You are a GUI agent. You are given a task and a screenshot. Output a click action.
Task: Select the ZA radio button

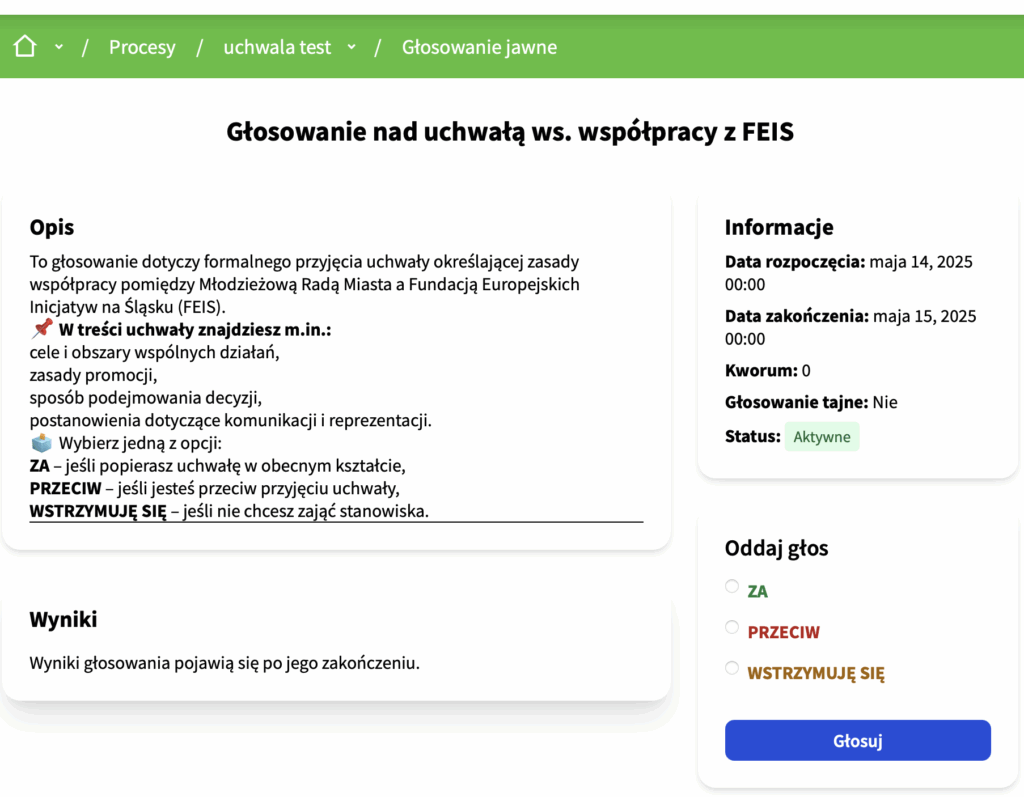coord(731,586)
